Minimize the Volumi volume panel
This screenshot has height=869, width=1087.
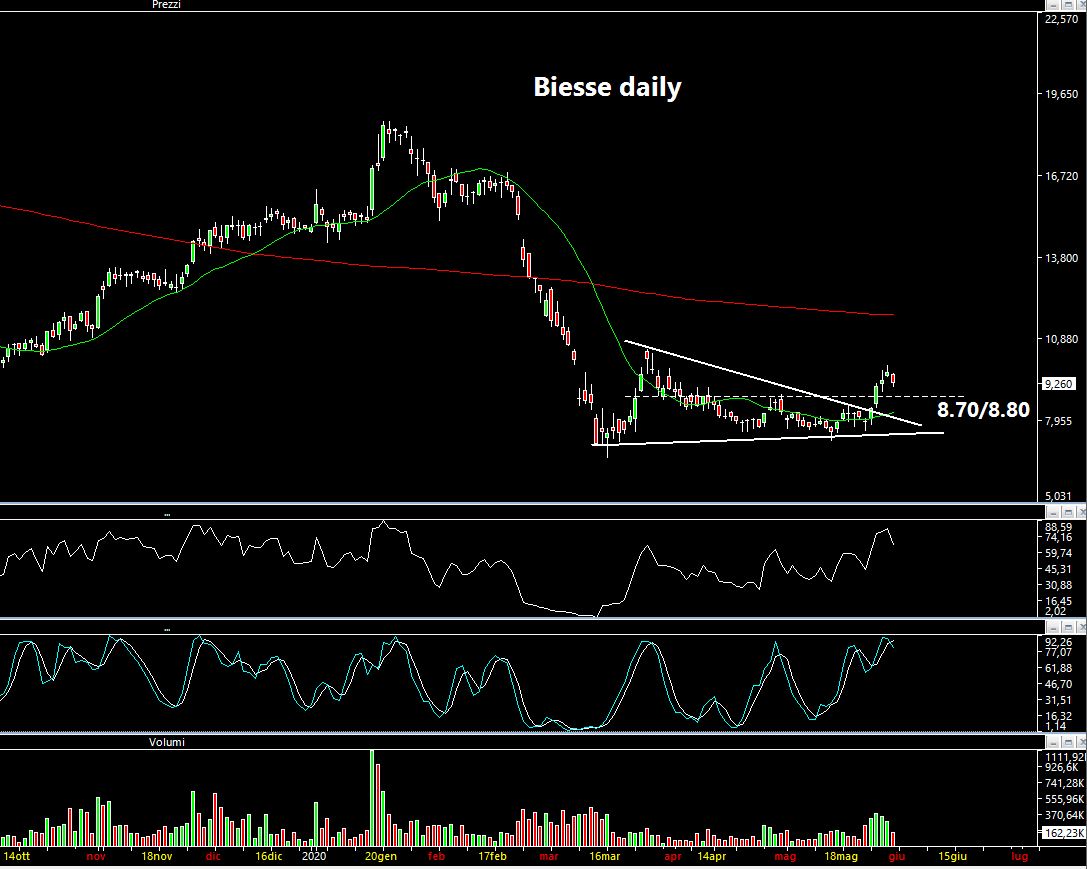(1052, 742)
